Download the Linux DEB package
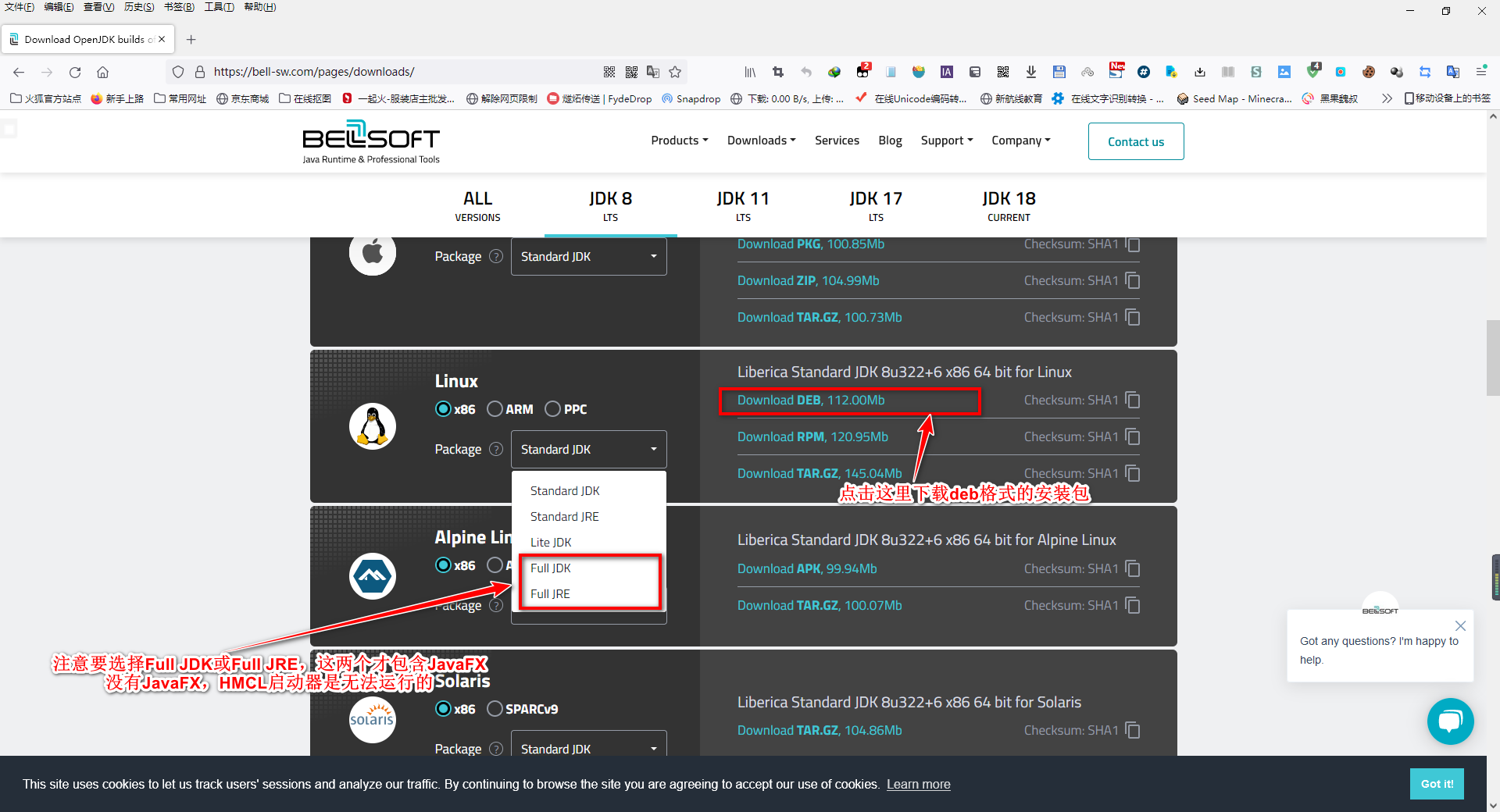The height and width of the screenshot is (812, 1500). tap(811, 400)
